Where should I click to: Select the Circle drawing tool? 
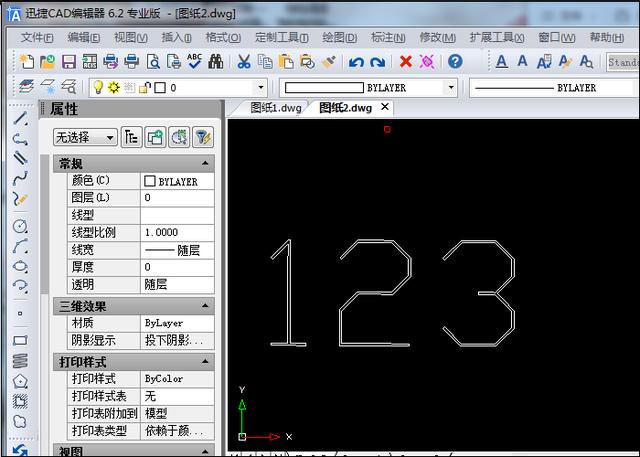(x=20, y=226)
